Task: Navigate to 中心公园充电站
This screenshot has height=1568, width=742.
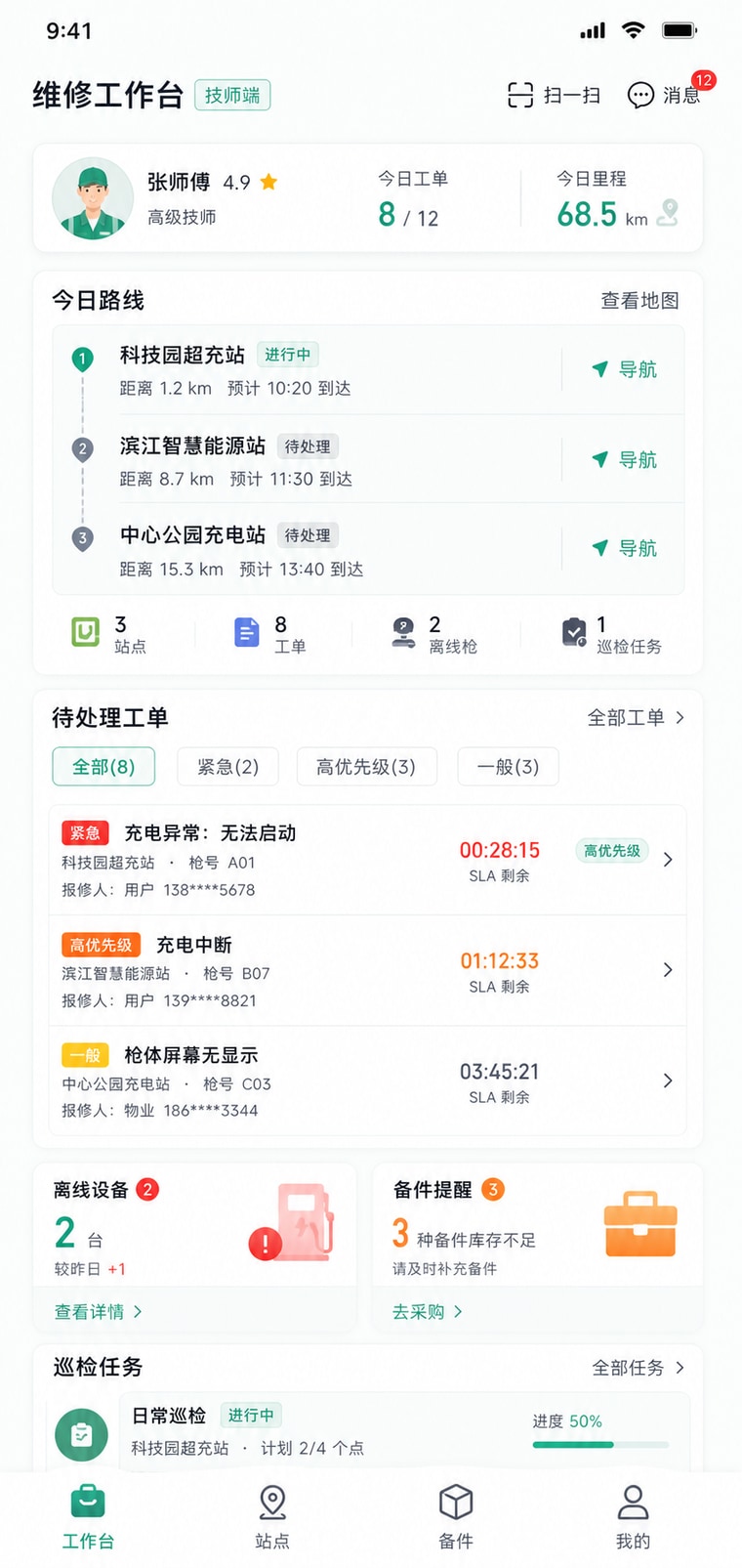Action: pyautogui.click(x=625, y=548)
